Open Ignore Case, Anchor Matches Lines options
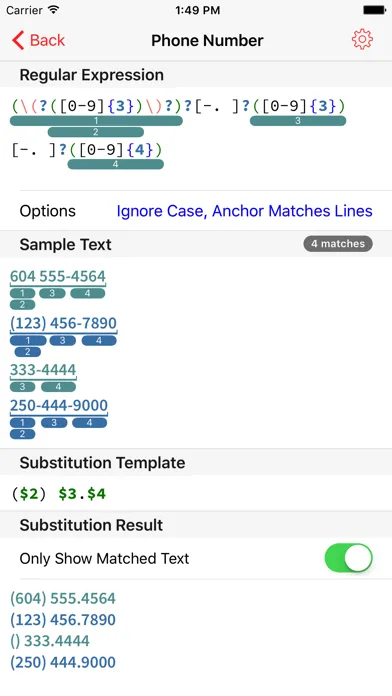Viewport: 392px width, 696px height. 245,211
